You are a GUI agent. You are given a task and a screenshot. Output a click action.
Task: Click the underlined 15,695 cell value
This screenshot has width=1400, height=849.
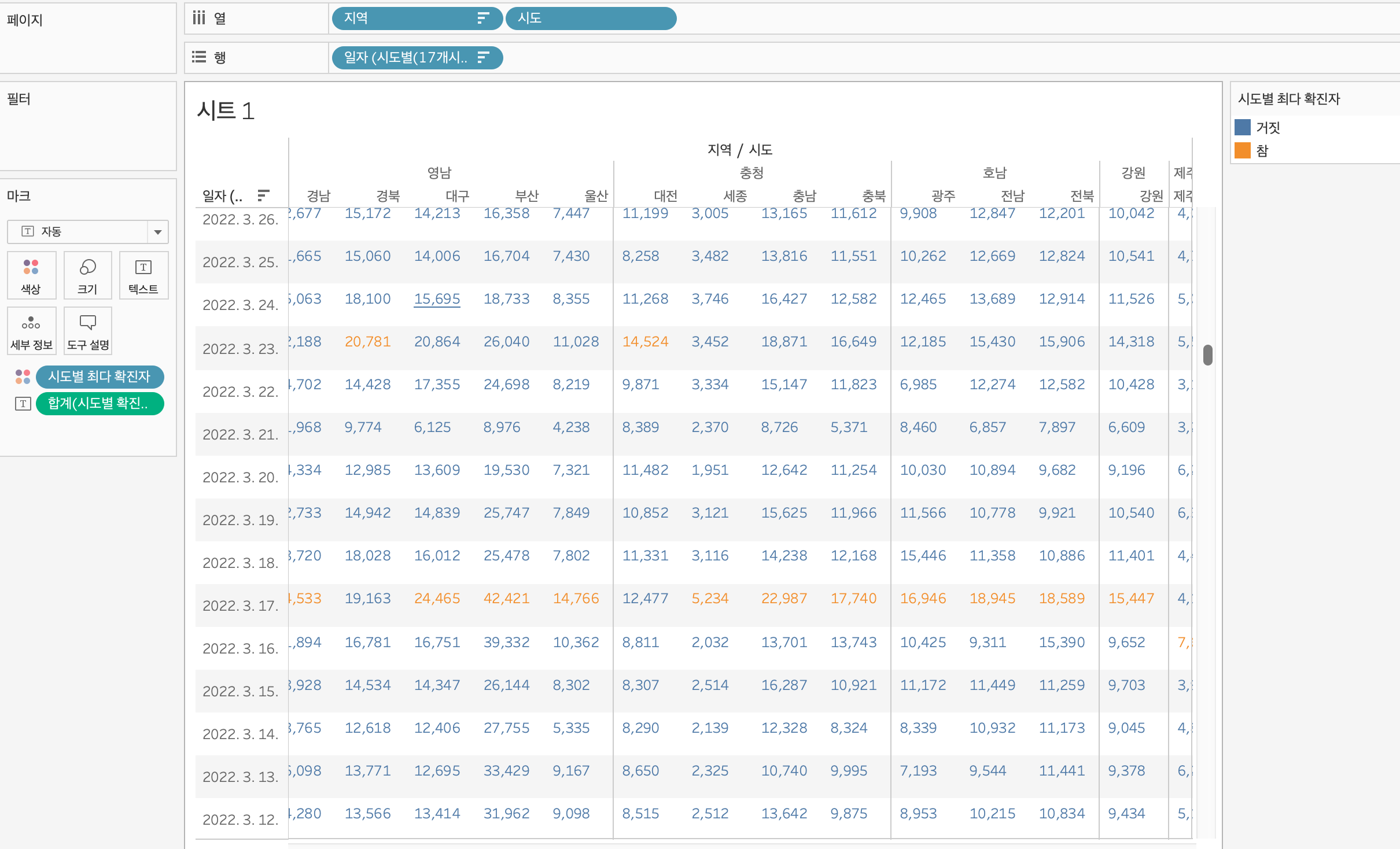tap(437, 299)
